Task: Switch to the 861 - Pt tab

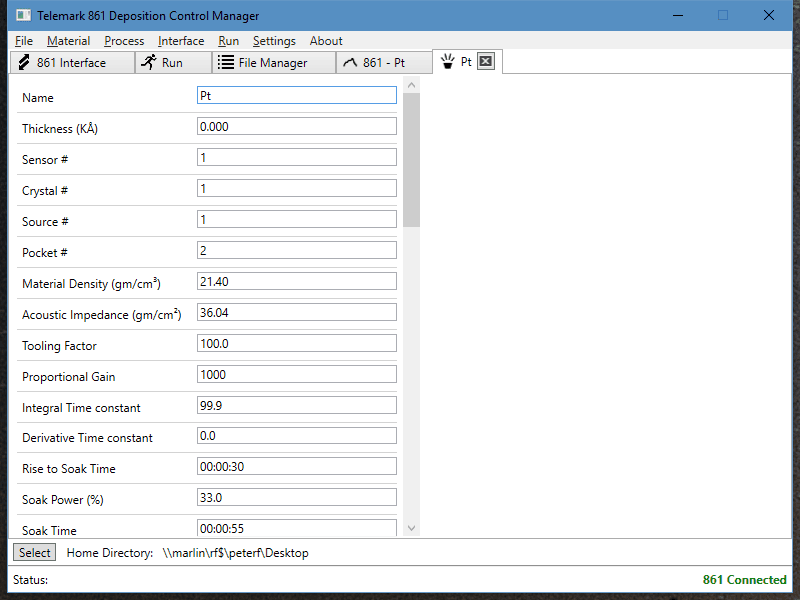Action: point(384,63)
